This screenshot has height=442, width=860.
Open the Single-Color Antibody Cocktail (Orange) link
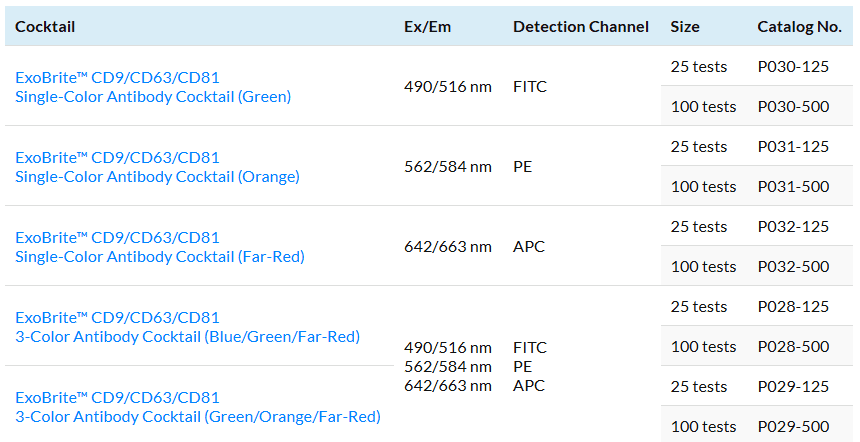[157, 167]
